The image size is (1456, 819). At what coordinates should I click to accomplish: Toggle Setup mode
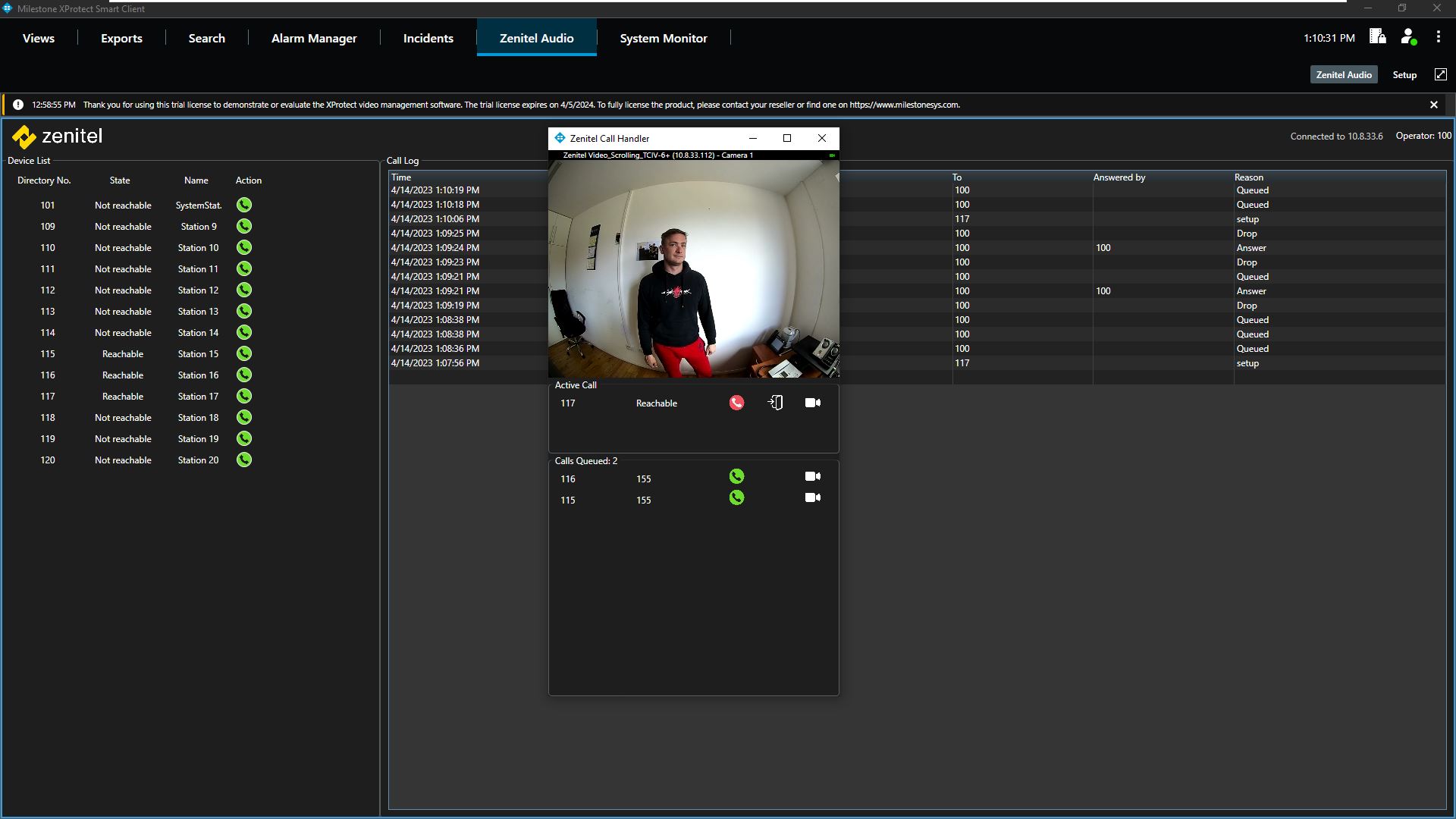pyautogui.click(x=1404, y=74)
